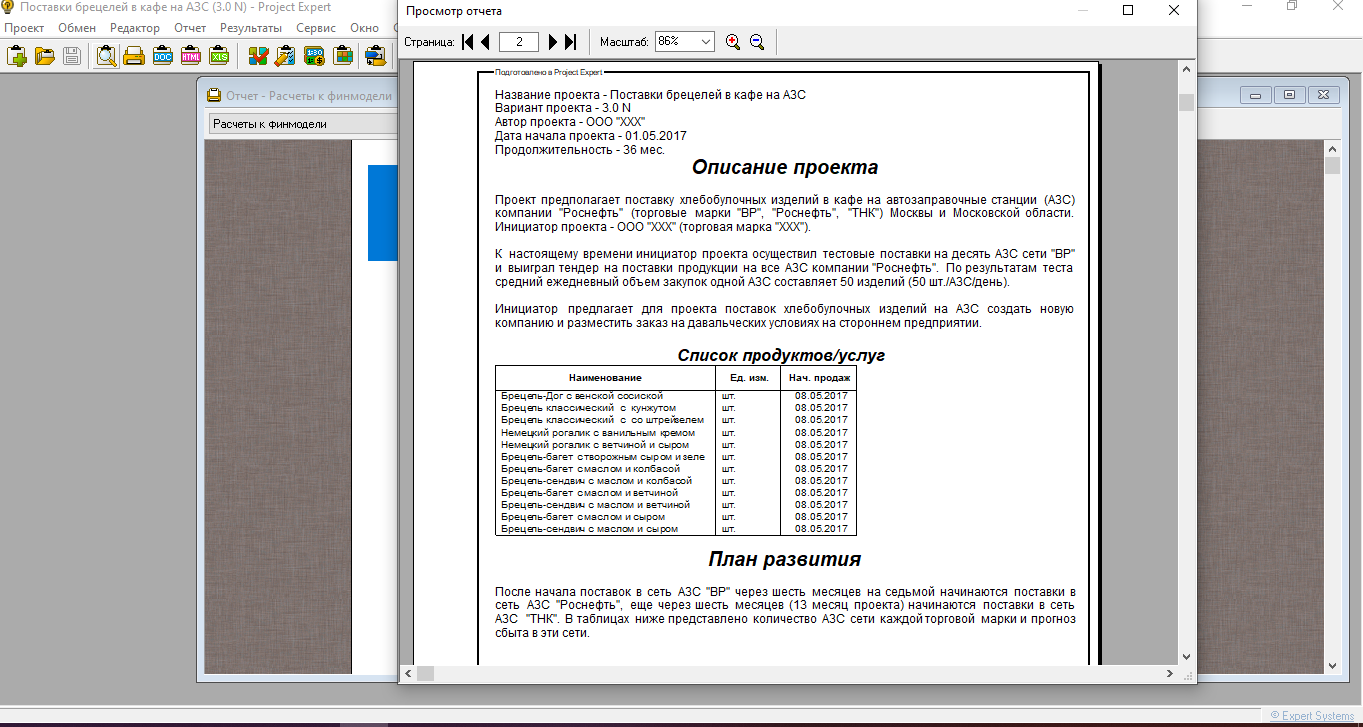This screenshot has height=727, width=1363.
Task: Click the colored tiles clipboard icon
Action: pos(342,56)
